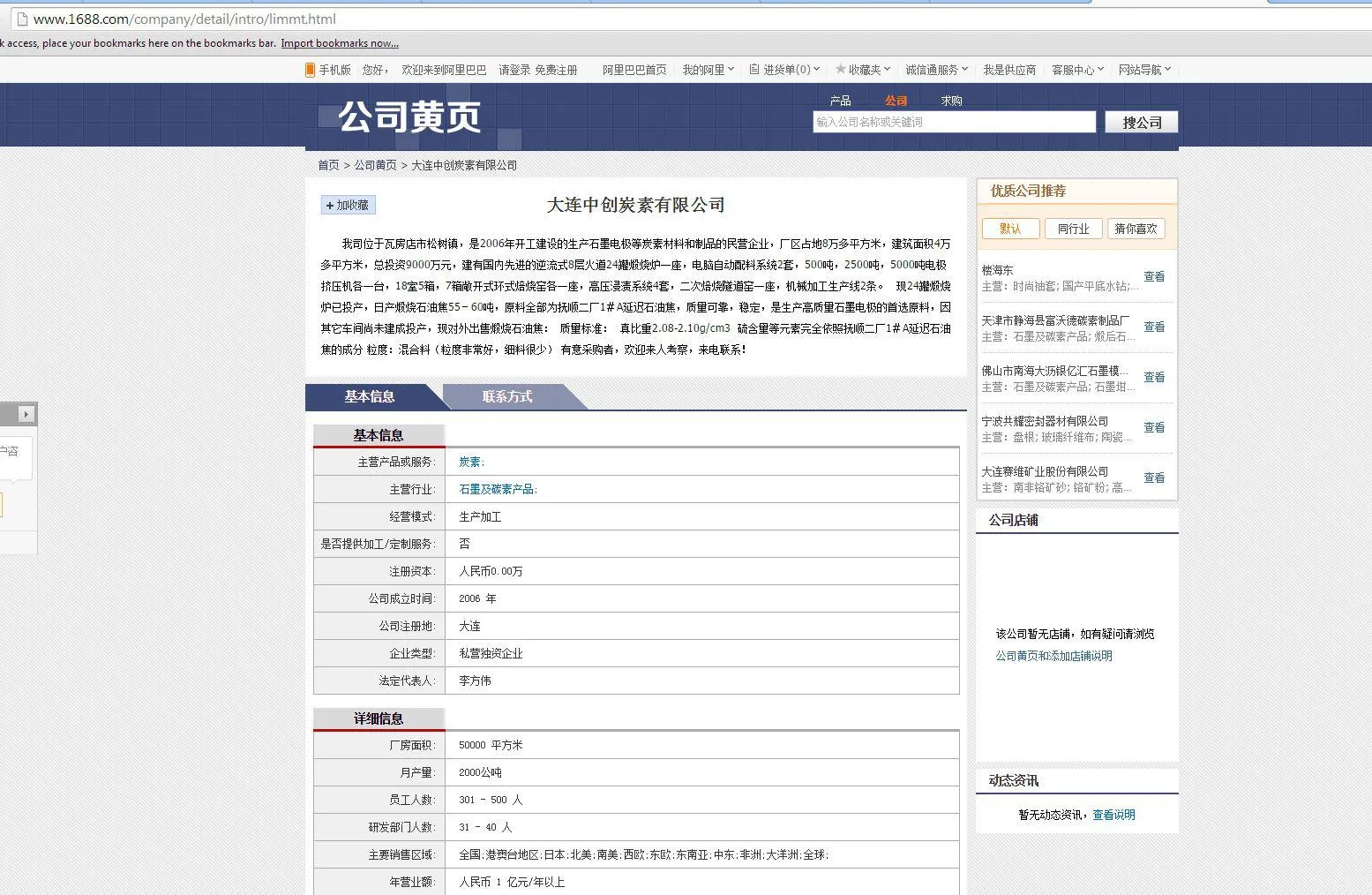This screenshot has width=1372, height=895.
Task: Click 查看 for 宁波共耀密封器材有限公司
Action: pos(1154,427)
